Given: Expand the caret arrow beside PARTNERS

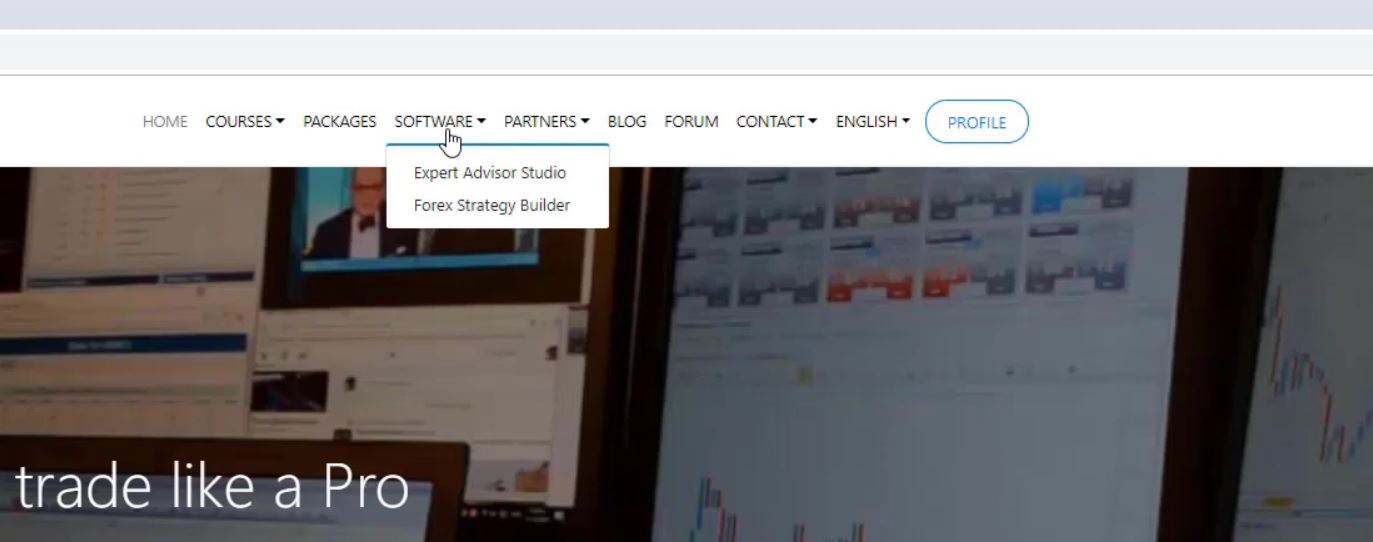Looking at the screenshot, I should (x=585, y=122).
